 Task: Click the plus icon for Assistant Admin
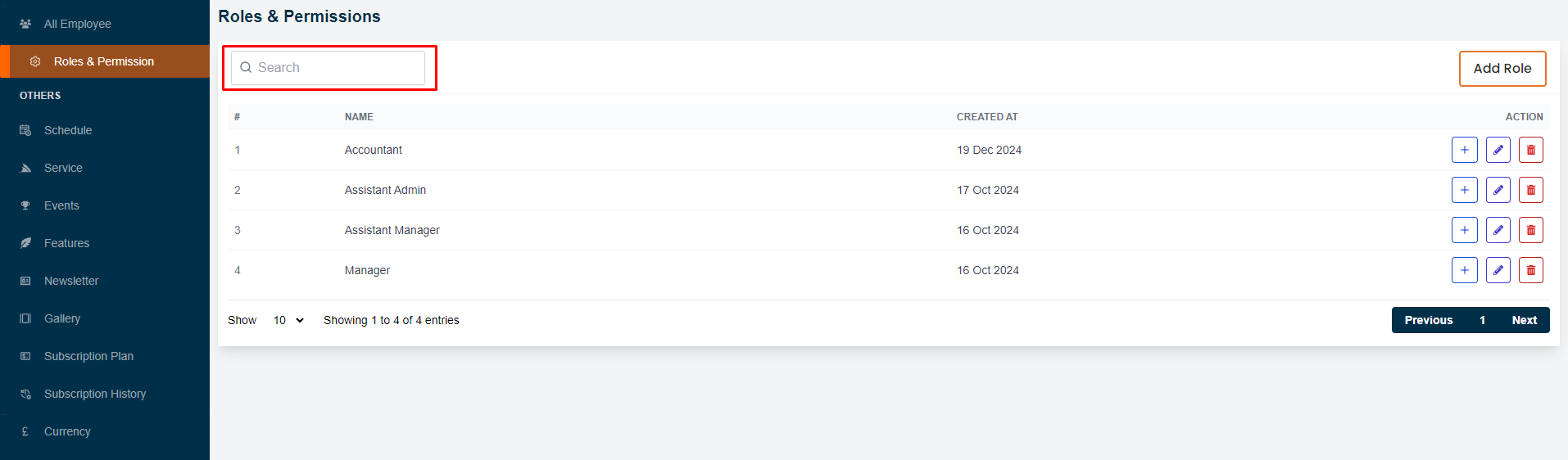tap(1464, 190)
